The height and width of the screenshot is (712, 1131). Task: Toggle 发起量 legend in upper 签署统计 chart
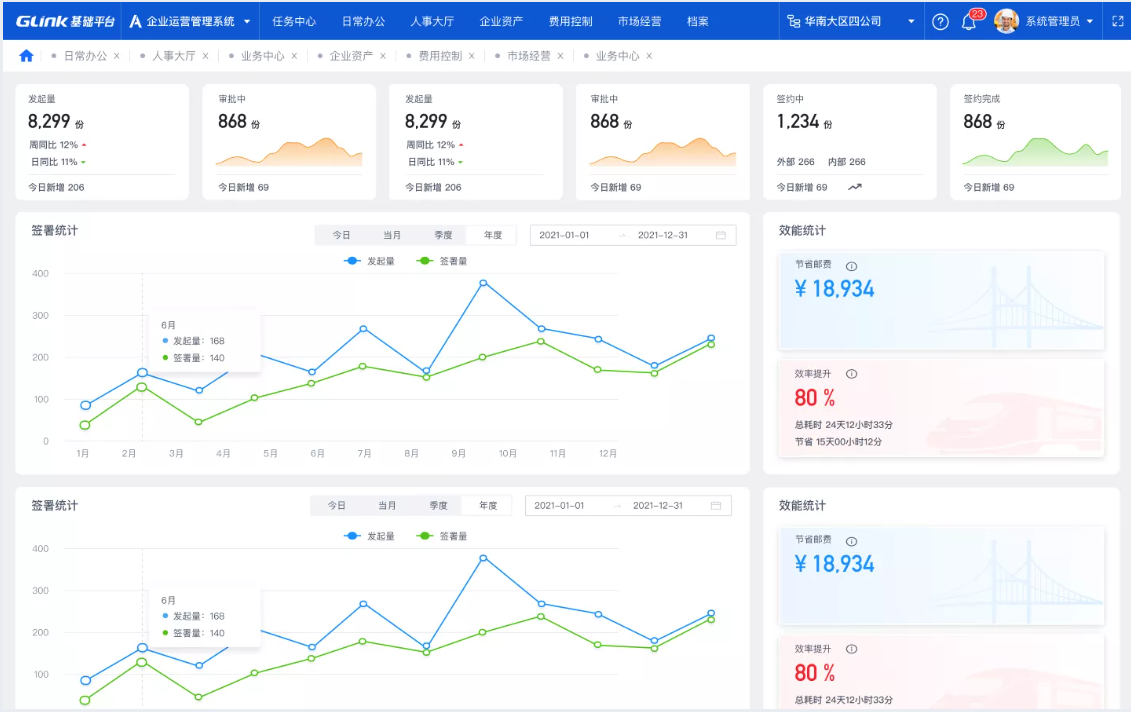[369, 261]
